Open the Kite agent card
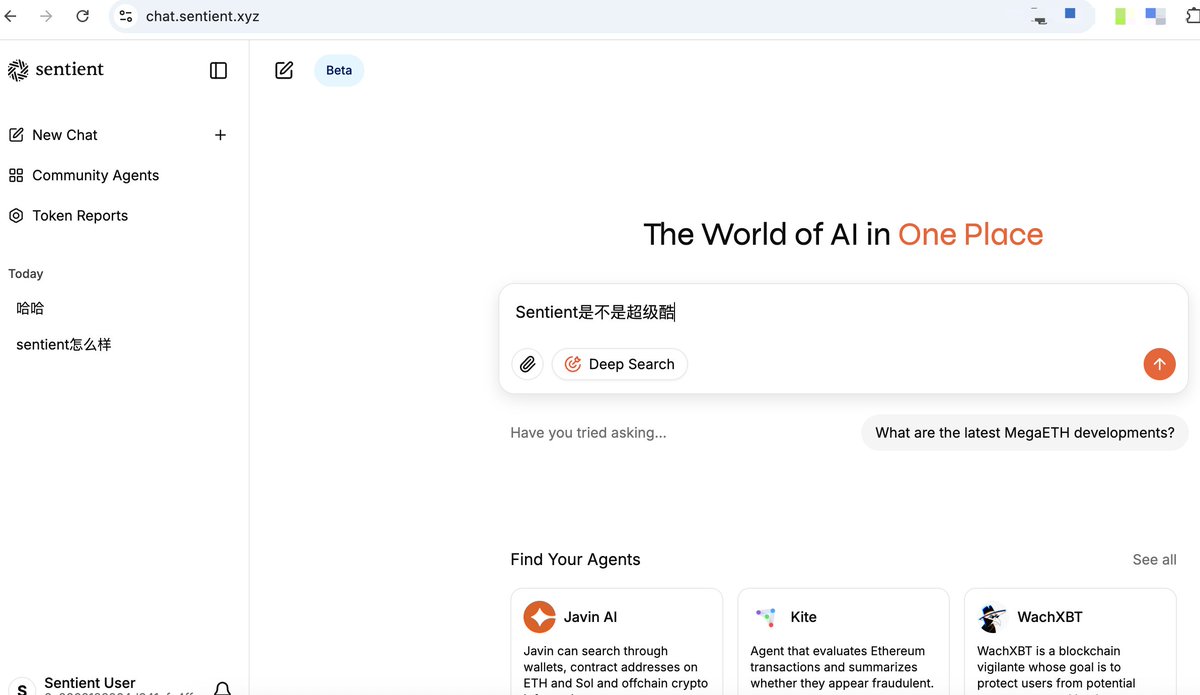The image size is (1200, 695). [843, 641]
